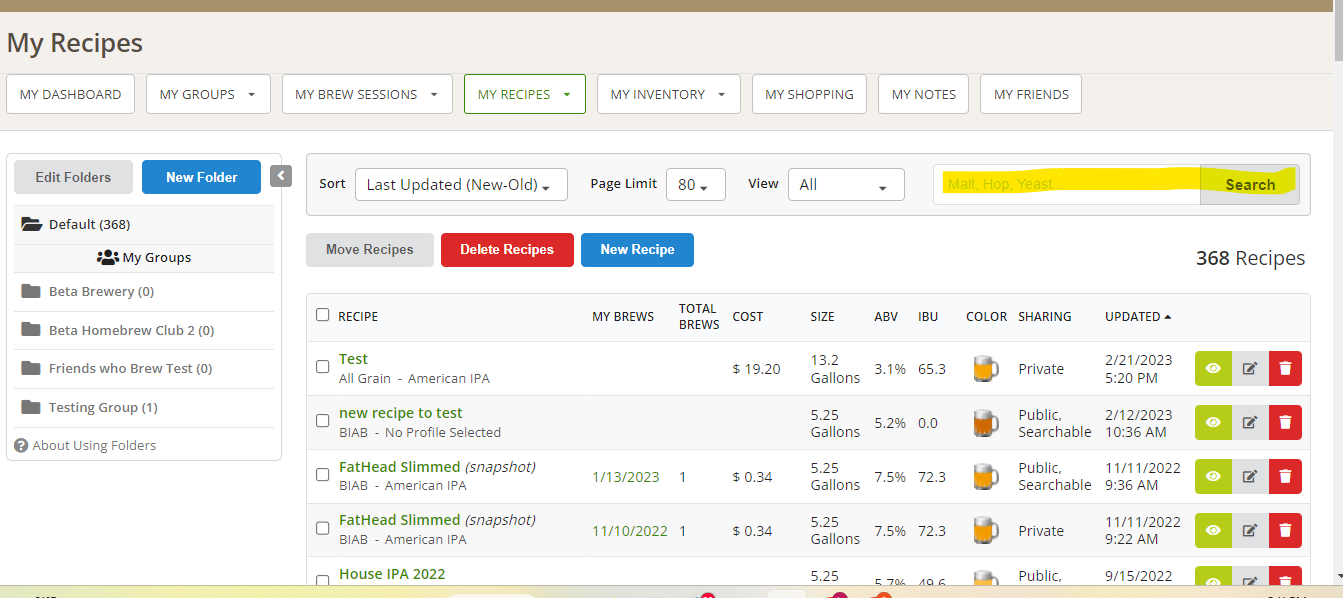Screen dimensions: 1343x598
Task: Click the edit icon for Test recipe
Action: pos(1250,368)
